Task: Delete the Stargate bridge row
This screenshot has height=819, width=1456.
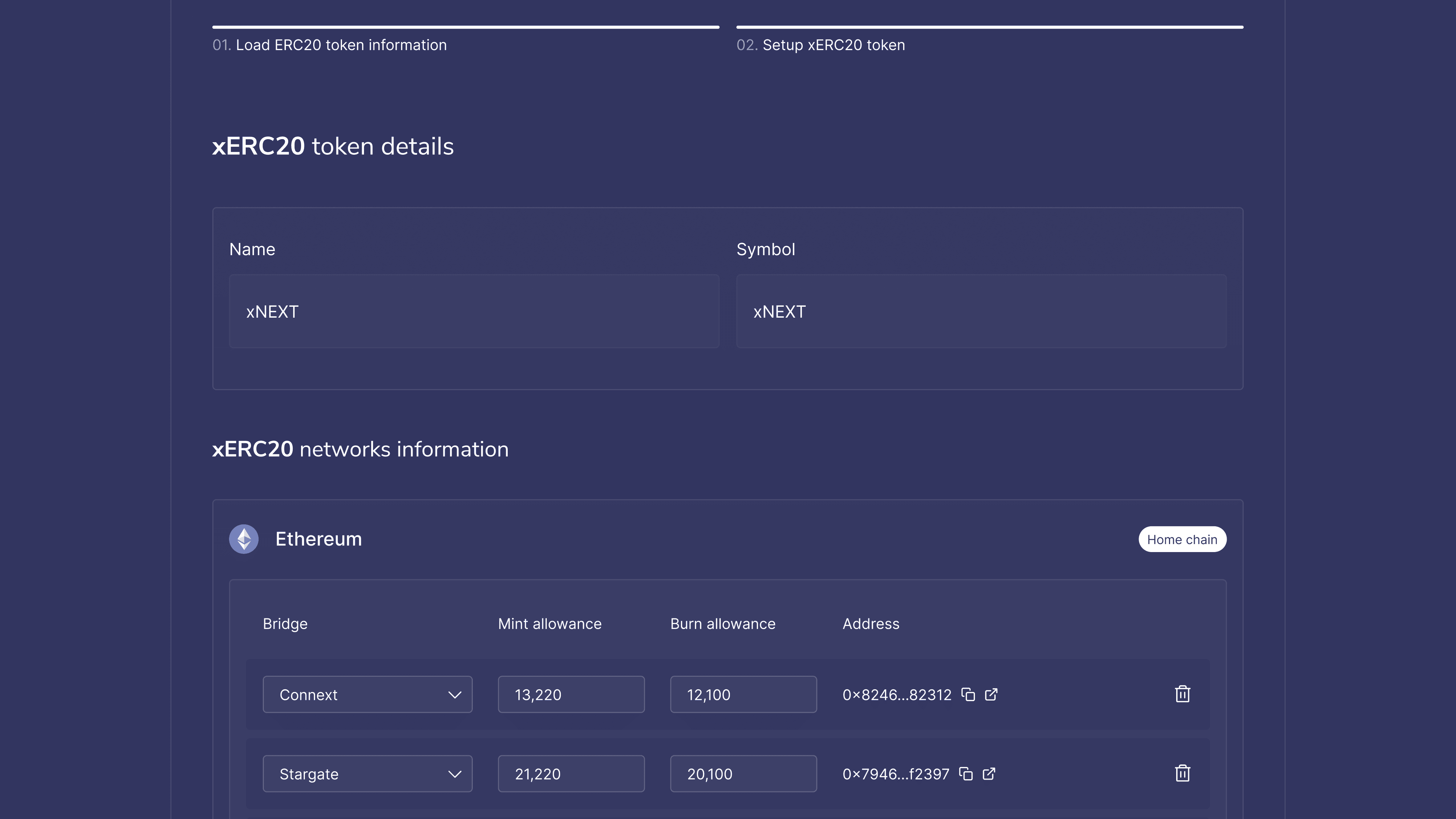Action: 1183,774
